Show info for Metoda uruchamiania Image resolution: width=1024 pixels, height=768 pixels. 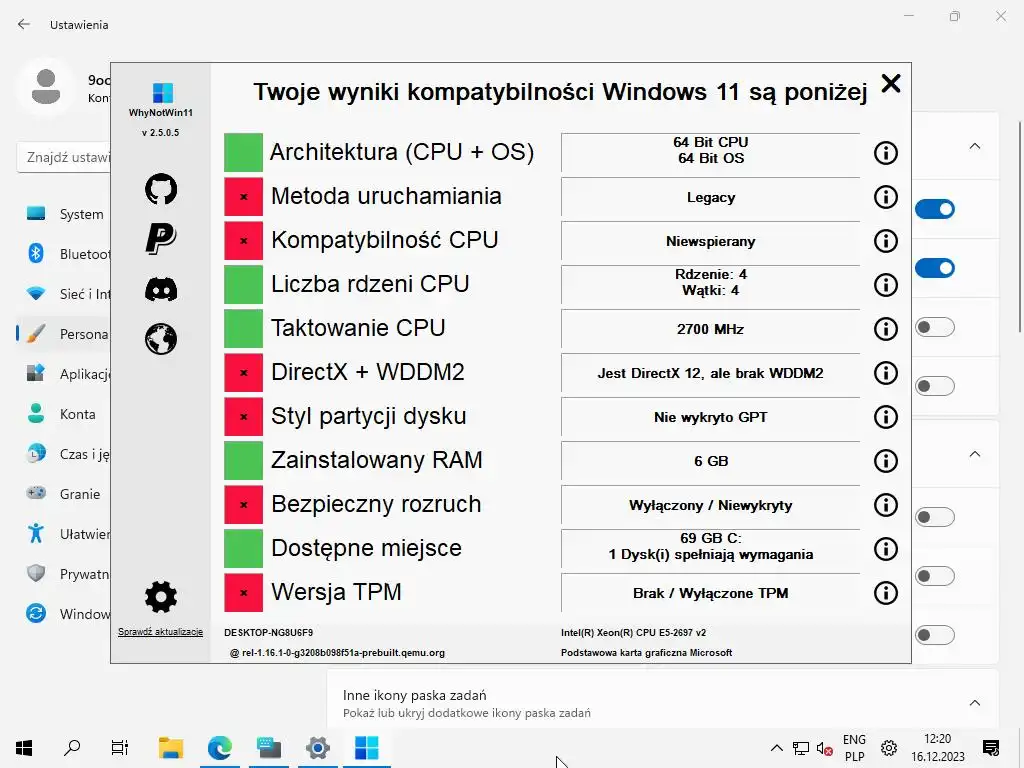[886, 197]
